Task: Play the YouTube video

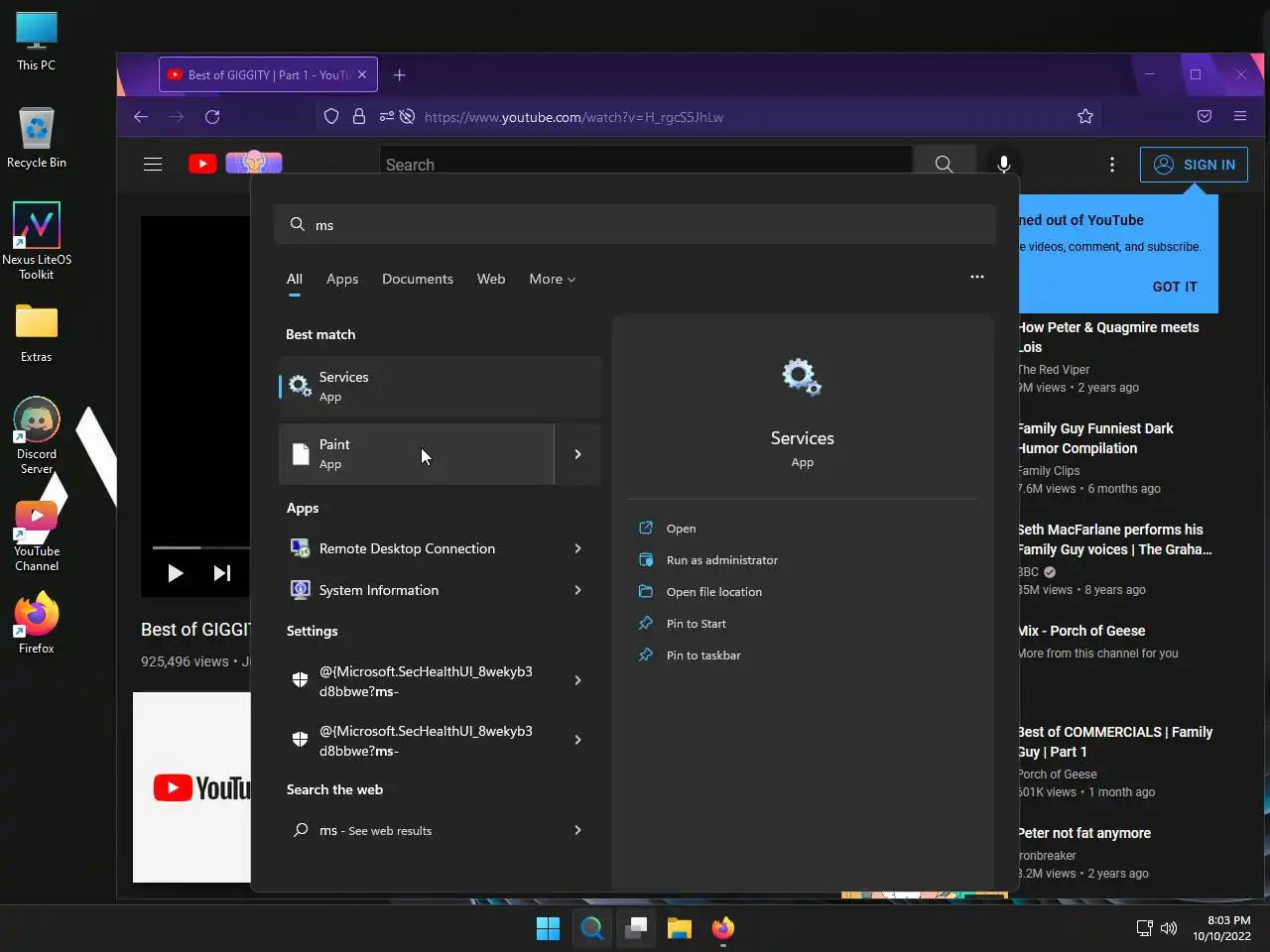Action: coord(175,573)
